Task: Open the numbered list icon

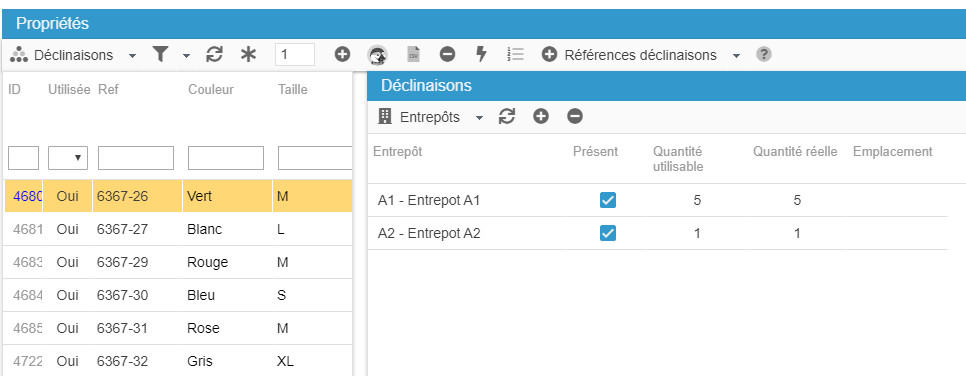Action: (515, 55)
